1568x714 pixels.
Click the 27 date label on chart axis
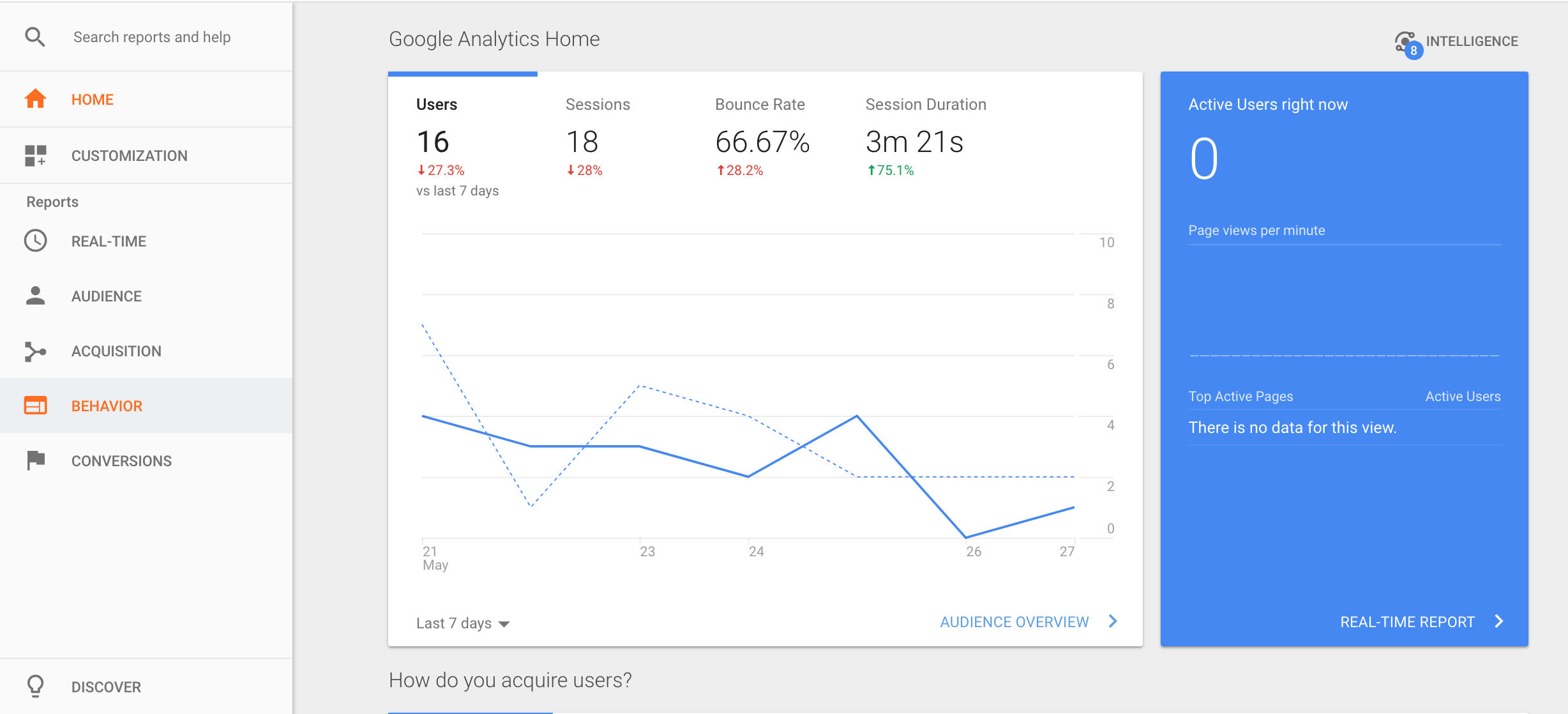(1067, 551)
